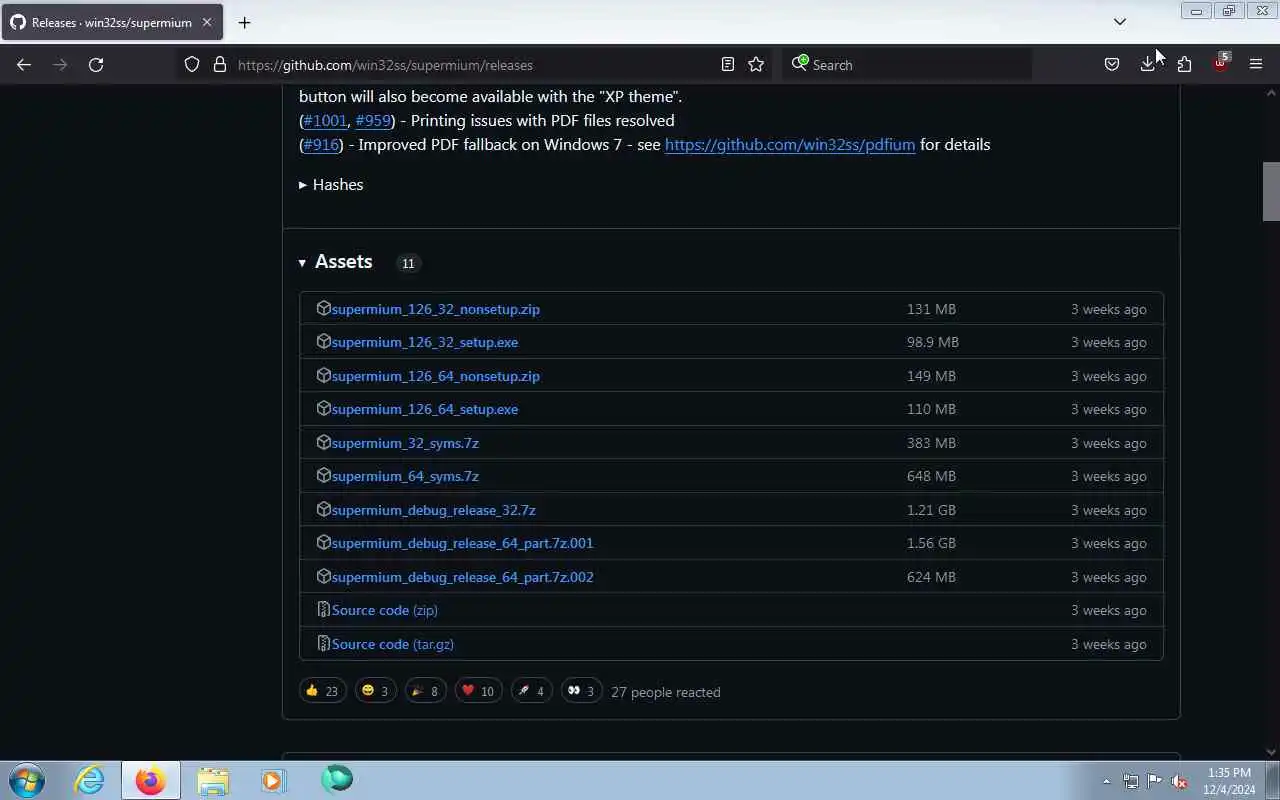
Task: Open issue #1001 link
Action: point(325,121)
